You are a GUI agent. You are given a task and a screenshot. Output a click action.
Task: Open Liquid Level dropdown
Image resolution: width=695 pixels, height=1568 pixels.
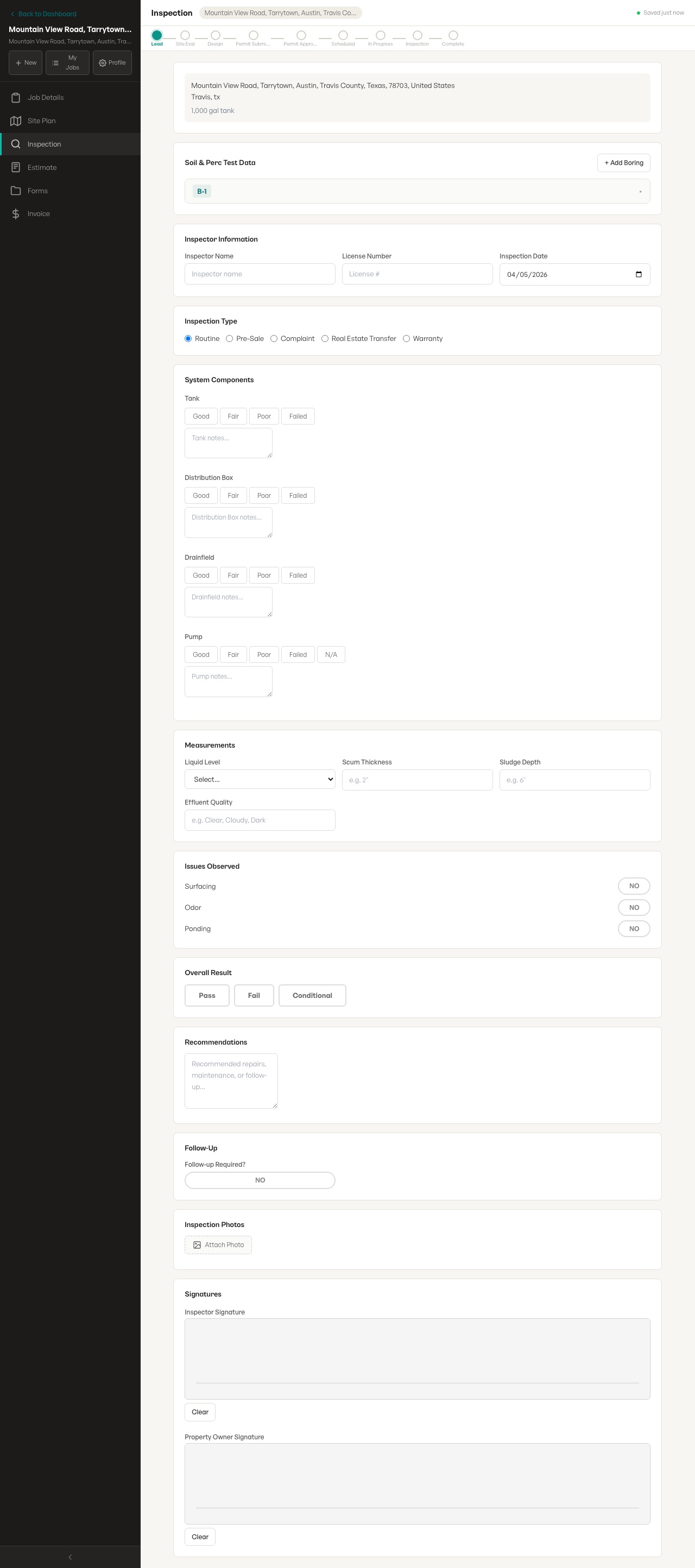(260, 779)
